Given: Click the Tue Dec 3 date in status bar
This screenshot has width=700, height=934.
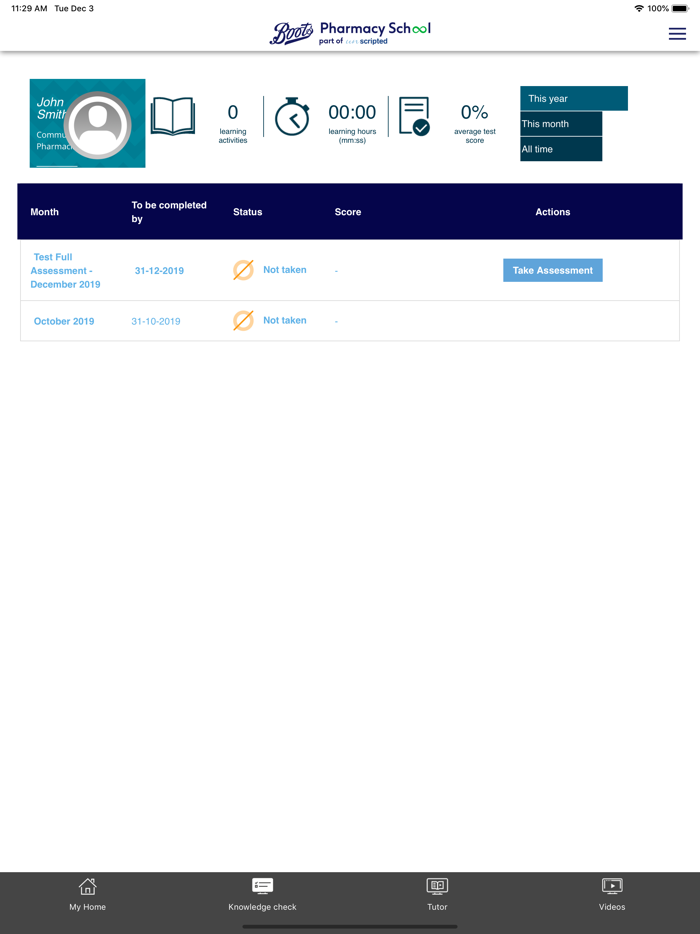Looking at the screenshot, I should (74, 8).
